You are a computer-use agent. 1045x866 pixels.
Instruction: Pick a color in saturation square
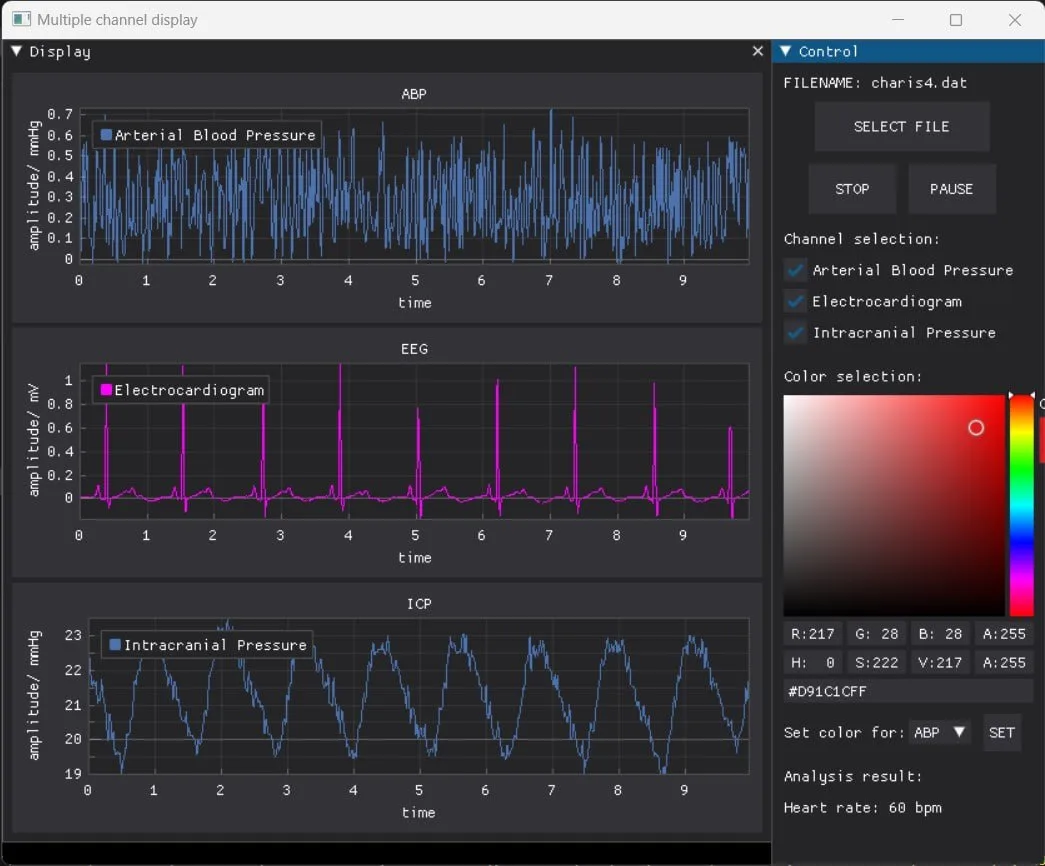click(894, 505)
